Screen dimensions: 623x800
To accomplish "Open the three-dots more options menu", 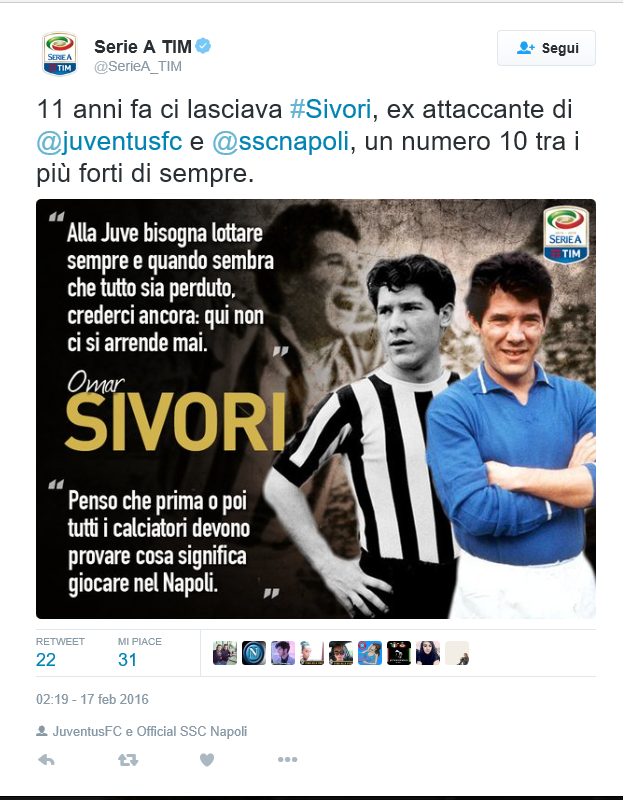I will [x=287, y=760].
